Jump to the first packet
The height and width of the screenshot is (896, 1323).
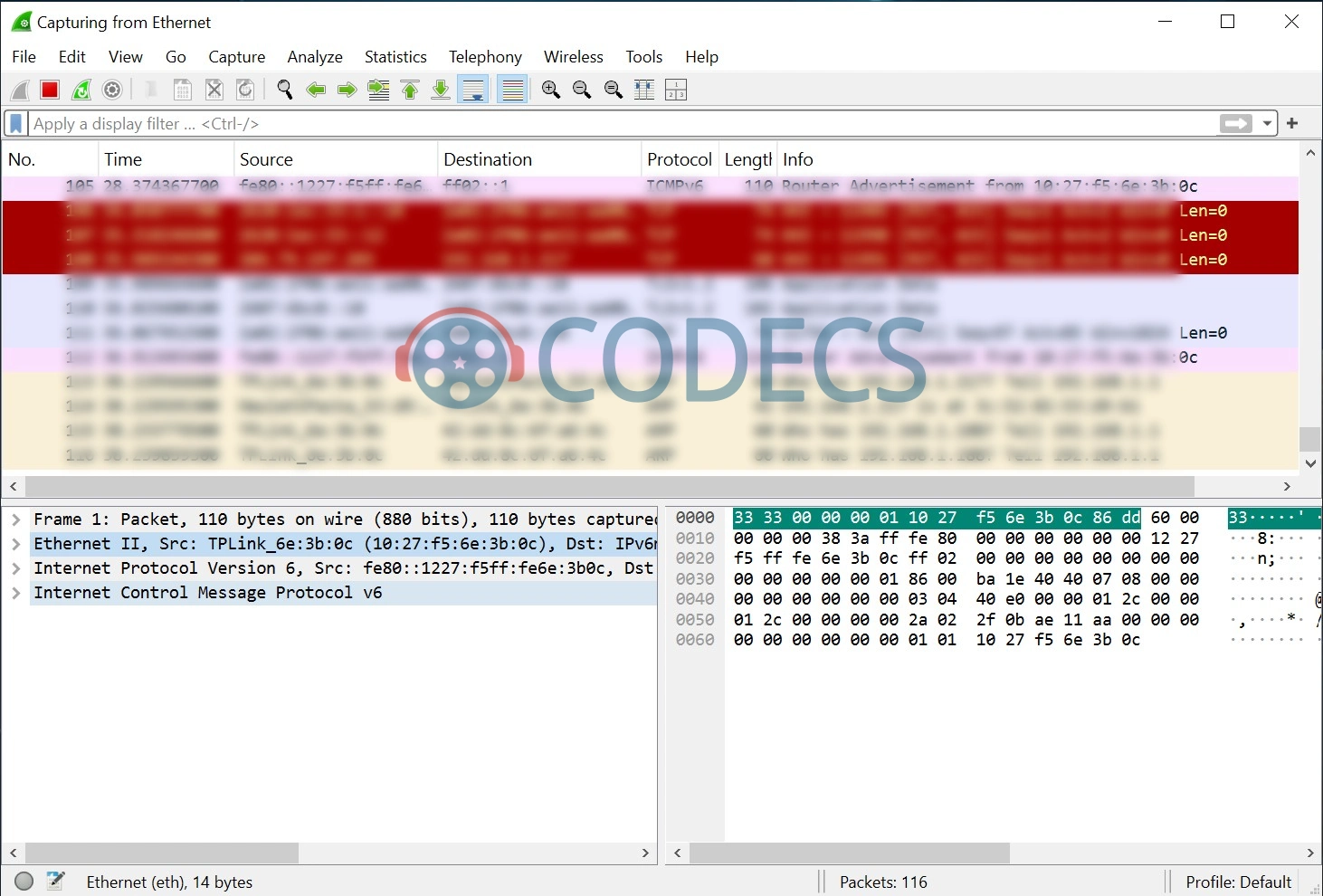point(410,90)
